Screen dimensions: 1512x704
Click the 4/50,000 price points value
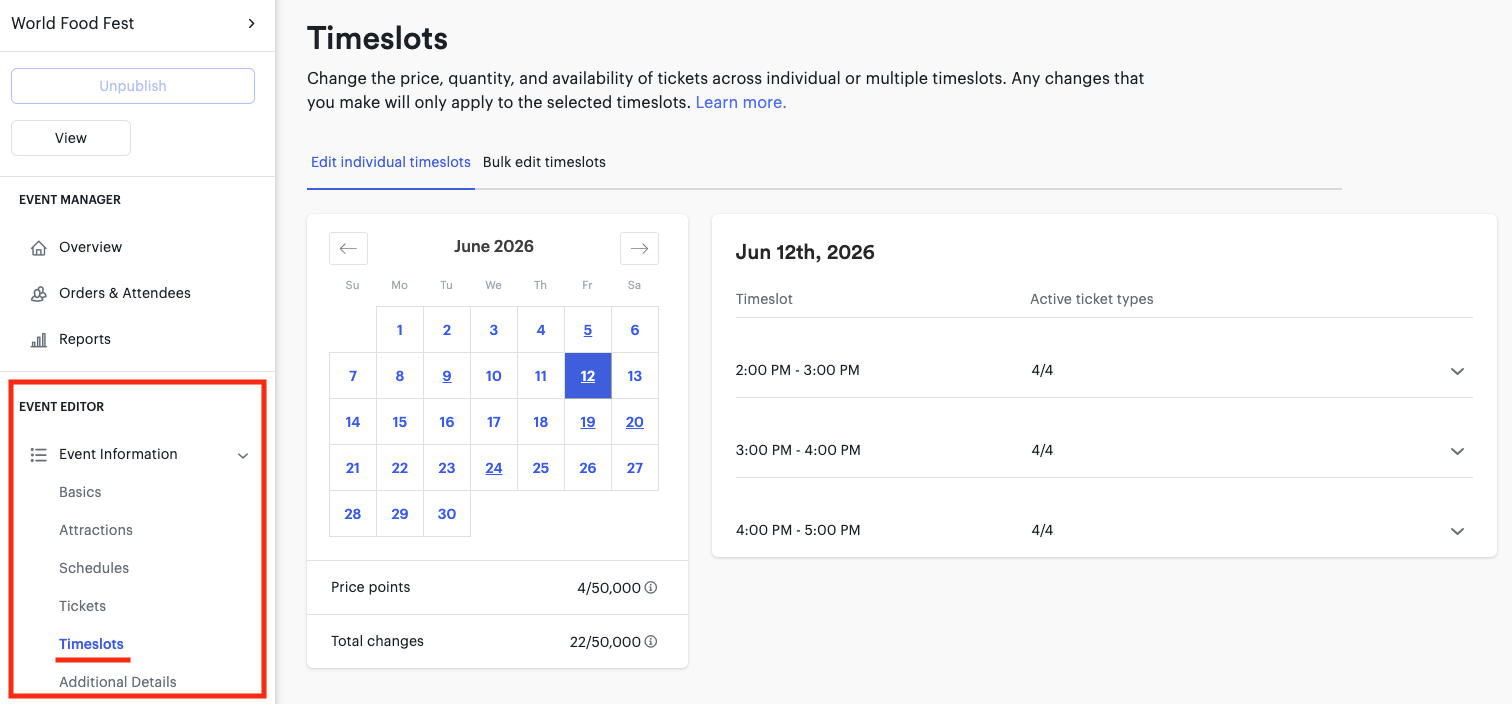tap(609, 588)
